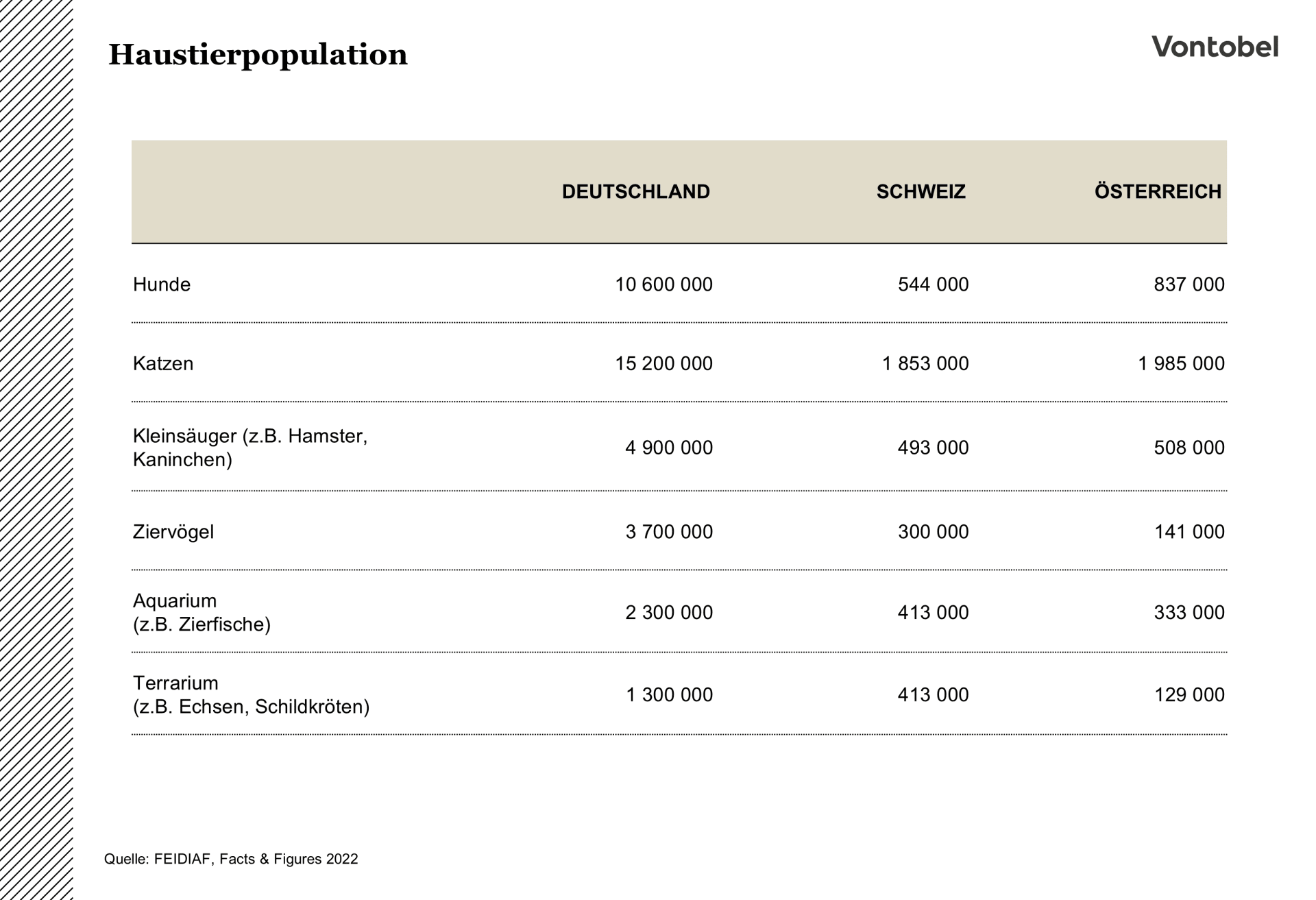The width and height of the screenshot is (1316, 900).
Task: Click Switzerland's cat count 1 853 000
Action: [925, 363]
